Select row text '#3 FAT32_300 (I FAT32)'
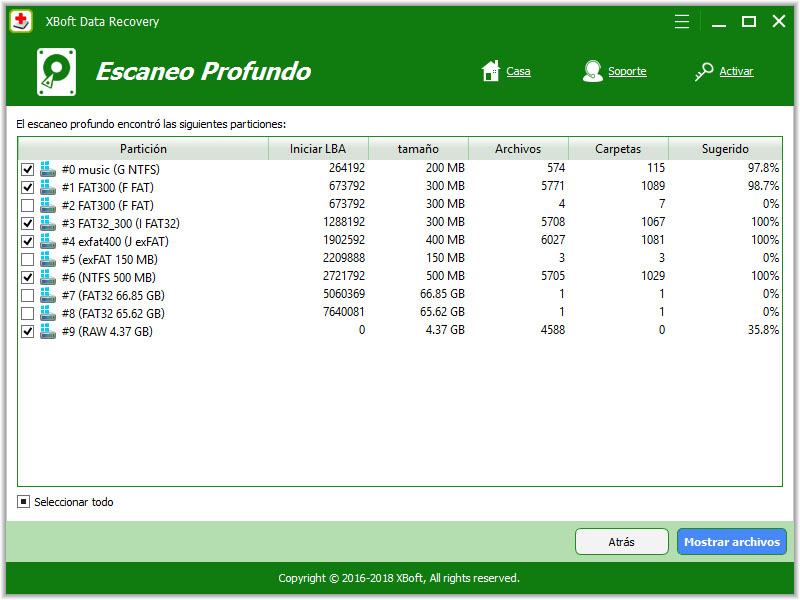This screenshot has width=800, height=600. (x=121, y=223)
